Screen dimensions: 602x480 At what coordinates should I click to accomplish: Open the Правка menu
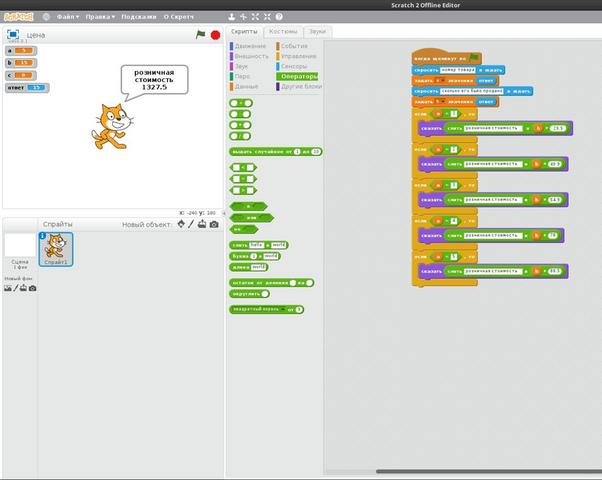point(100,17)
